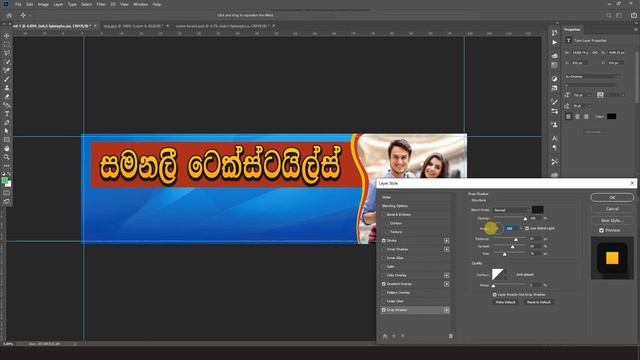Open the History panel icon
The width and height of the screenshot is (640, 360).
[554, 33]
